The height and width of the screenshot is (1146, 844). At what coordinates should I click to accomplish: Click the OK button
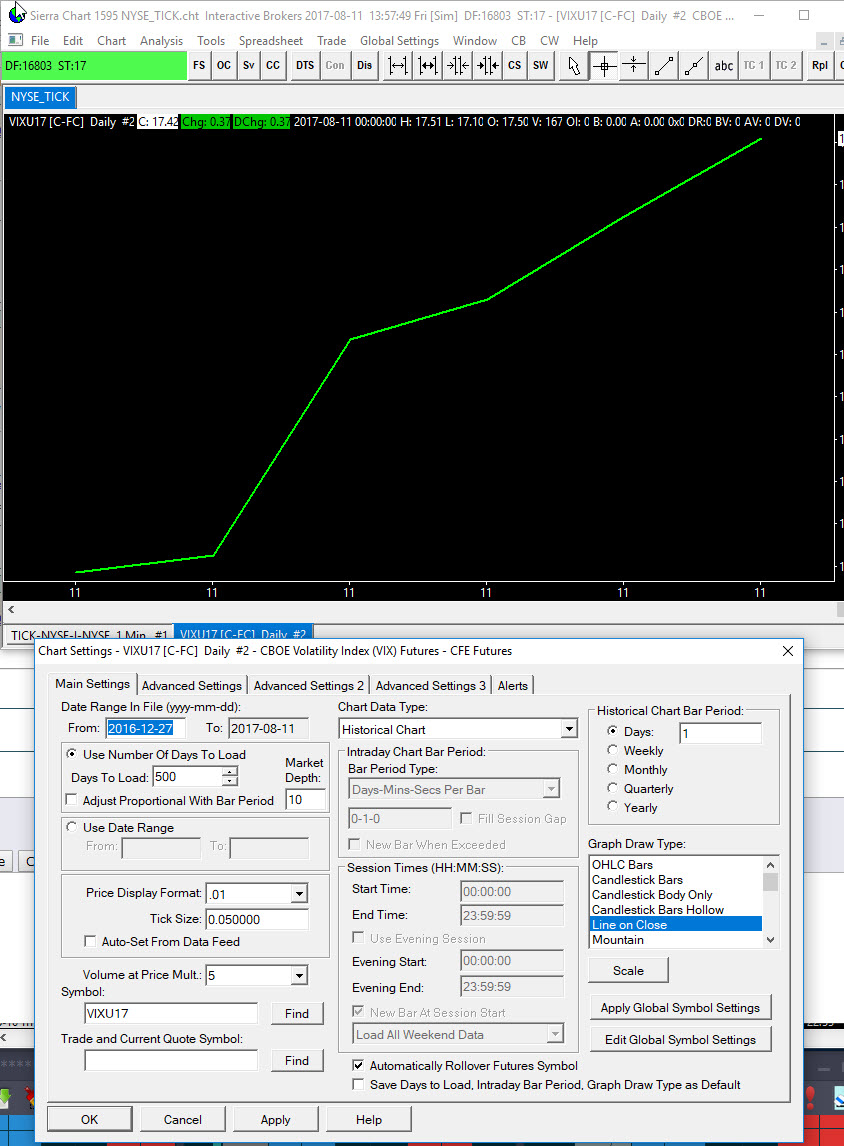pos(89,1120)
